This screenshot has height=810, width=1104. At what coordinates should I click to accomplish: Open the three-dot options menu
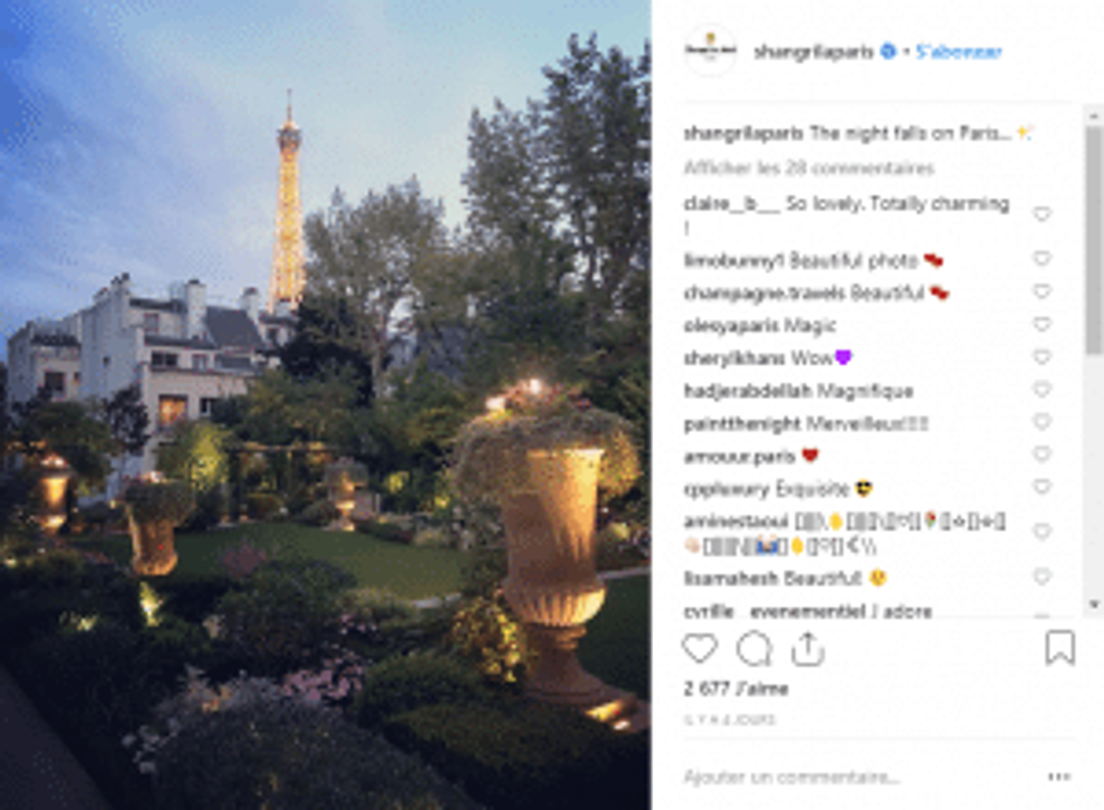1059,777
